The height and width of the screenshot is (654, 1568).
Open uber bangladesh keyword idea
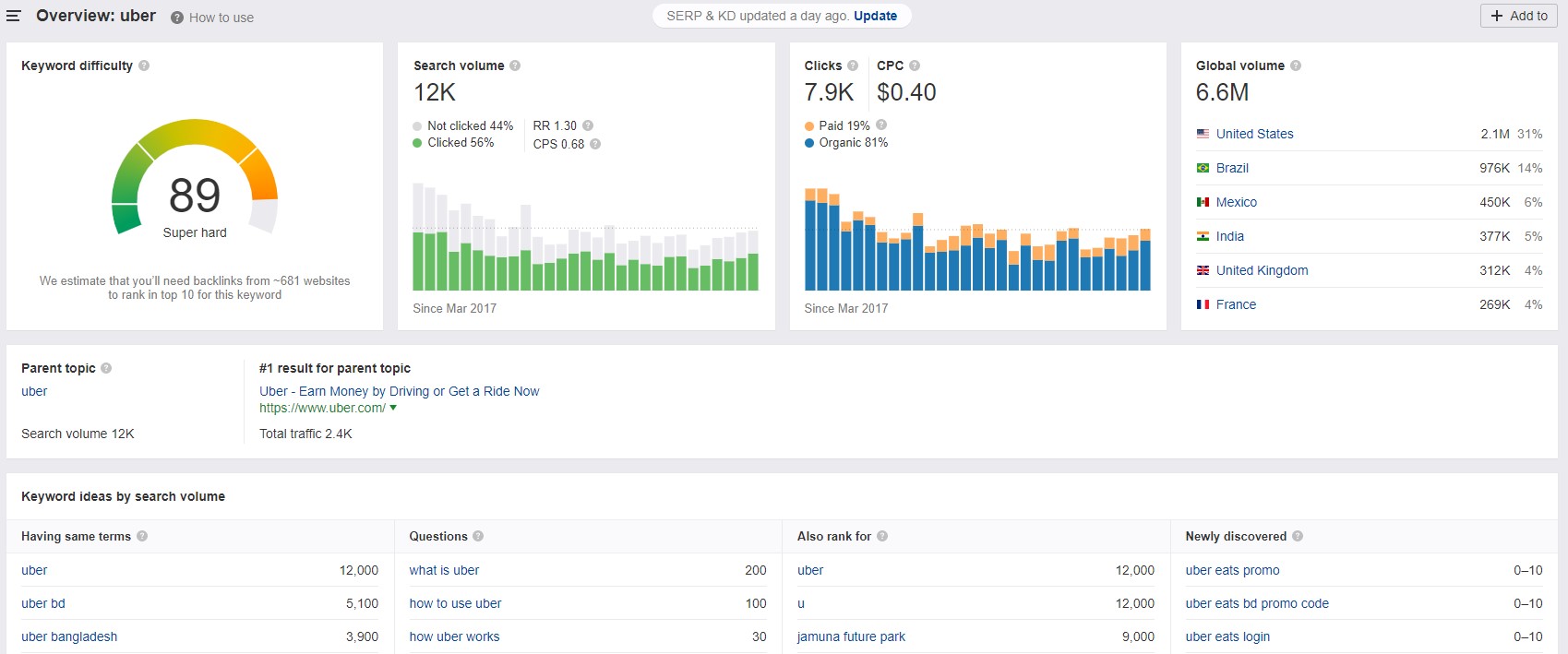point(69,636)
